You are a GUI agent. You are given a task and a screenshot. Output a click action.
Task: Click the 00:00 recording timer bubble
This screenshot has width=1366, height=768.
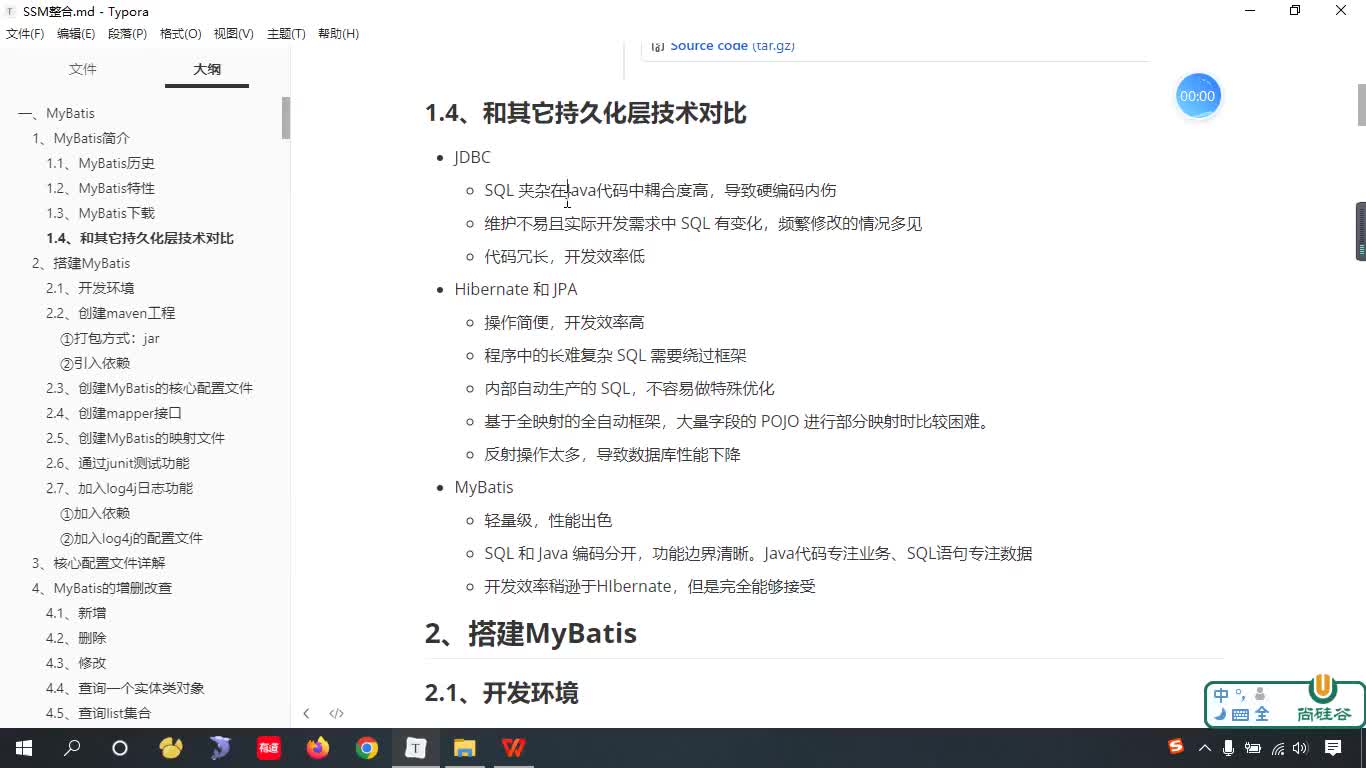(x=1197, y=96)
